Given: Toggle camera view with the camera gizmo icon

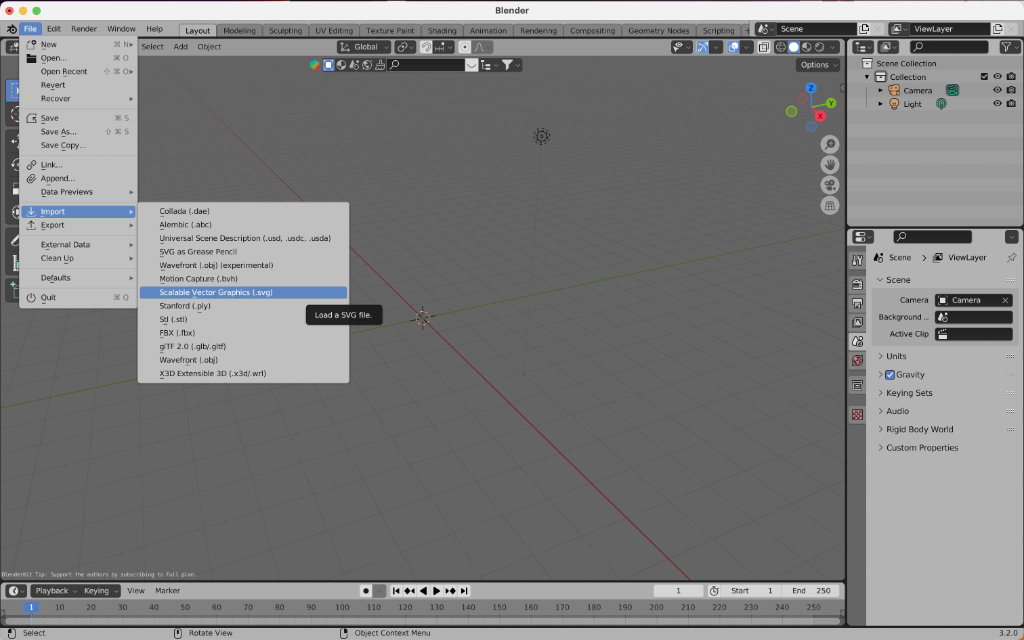Looking at the screenshot, I should click(830, 185).
